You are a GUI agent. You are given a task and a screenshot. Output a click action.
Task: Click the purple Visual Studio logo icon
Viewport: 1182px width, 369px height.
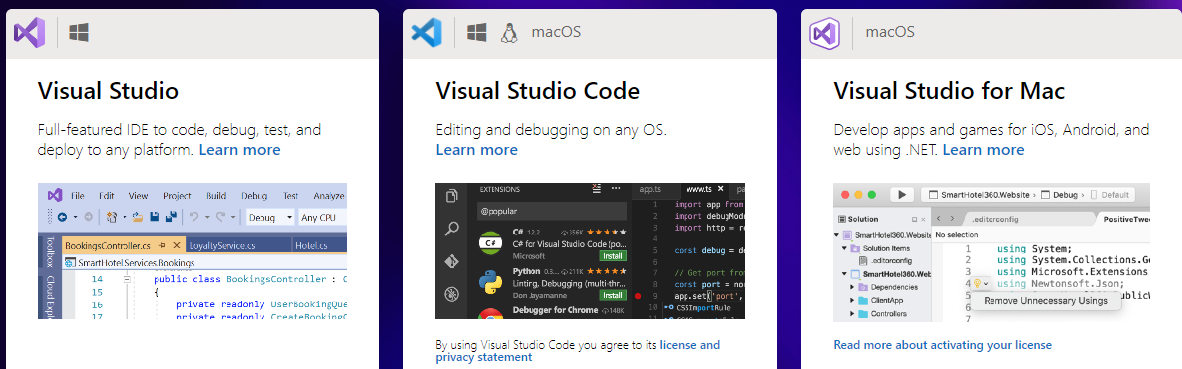[29, 32]
